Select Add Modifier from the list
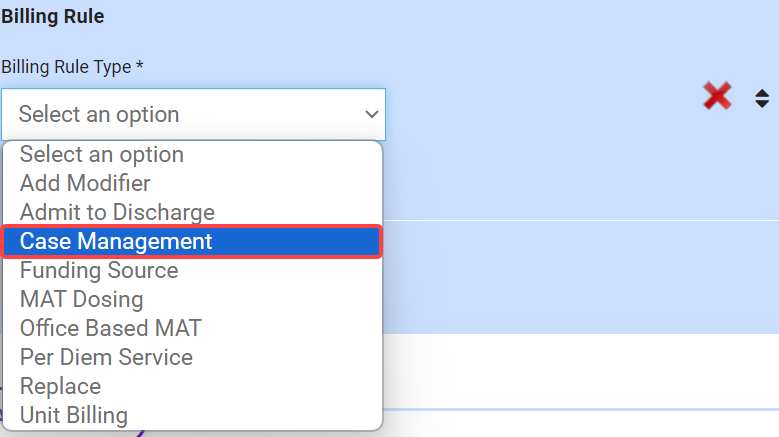Screen dimensions: 779x437 85,184
